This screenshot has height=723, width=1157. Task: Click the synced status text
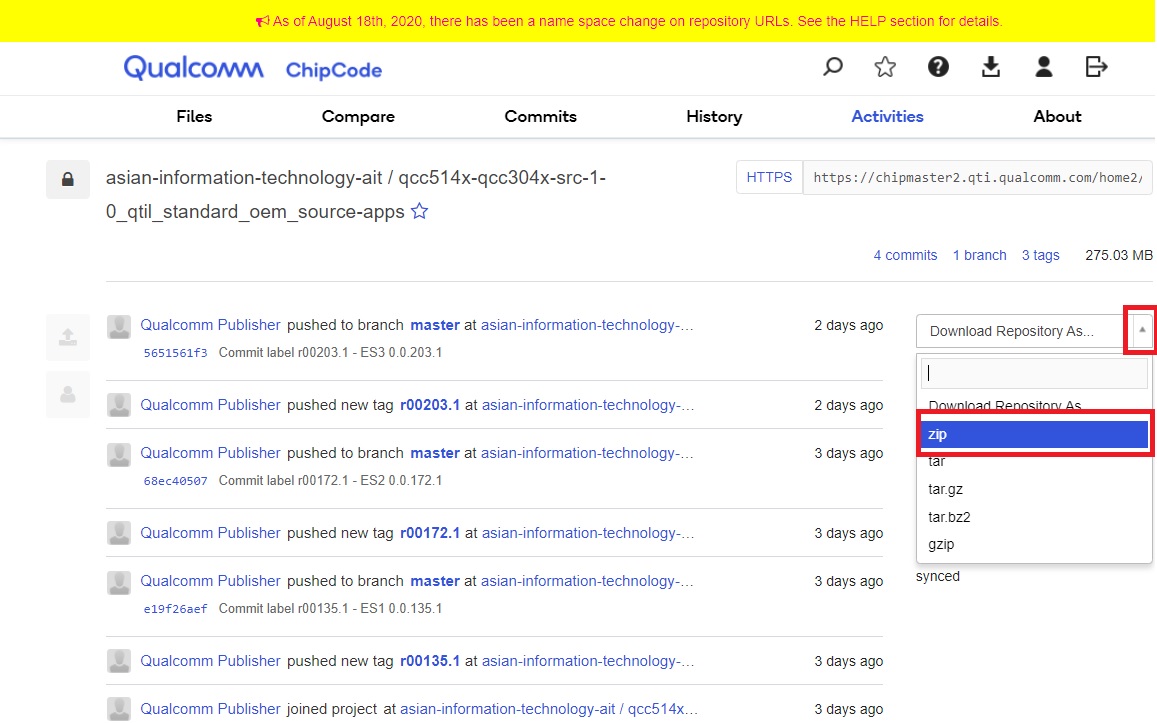pos(938,576)
